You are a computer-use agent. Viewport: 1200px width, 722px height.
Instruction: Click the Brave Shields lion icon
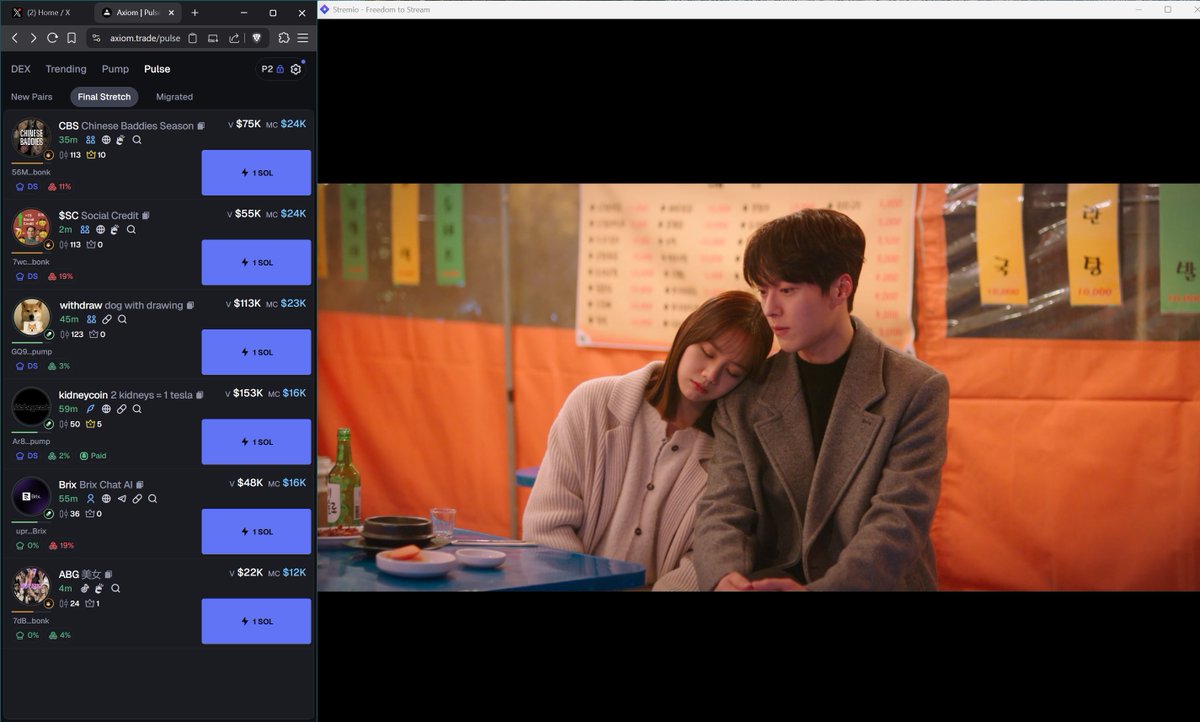coord(257,38)
